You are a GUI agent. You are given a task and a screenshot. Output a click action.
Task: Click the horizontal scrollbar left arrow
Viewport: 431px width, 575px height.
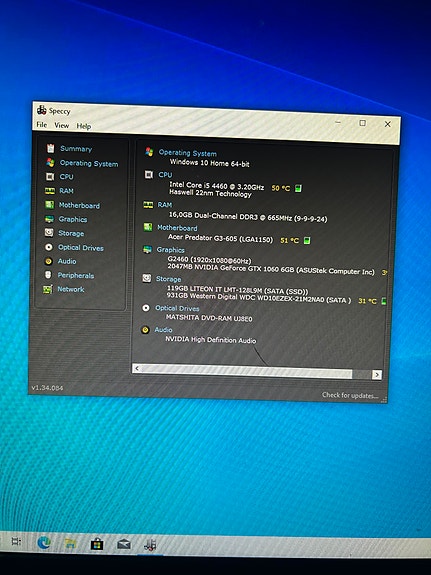tap(137, 368)
